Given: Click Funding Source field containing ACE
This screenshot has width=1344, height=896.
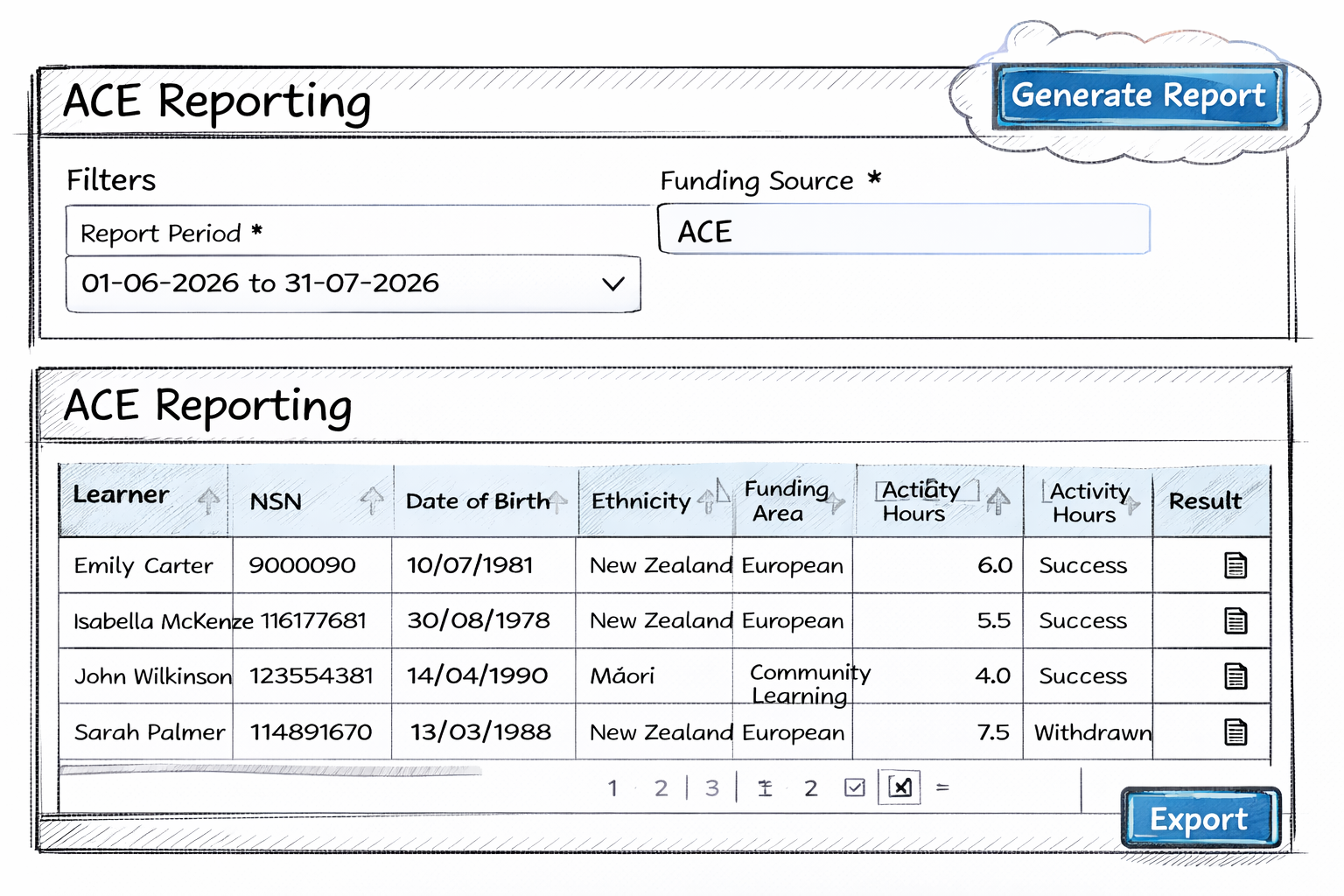Looking at the screenshot, I should point(904,229).
